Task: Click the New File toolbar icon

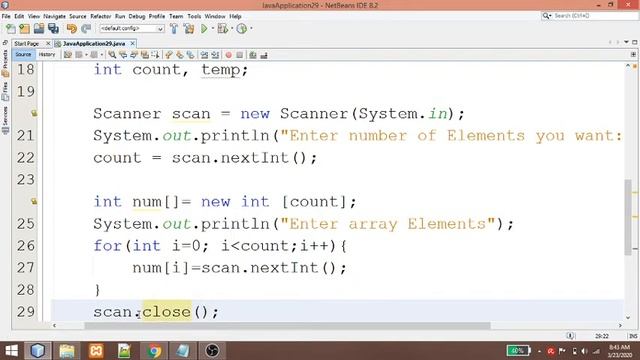Action: 11,29
